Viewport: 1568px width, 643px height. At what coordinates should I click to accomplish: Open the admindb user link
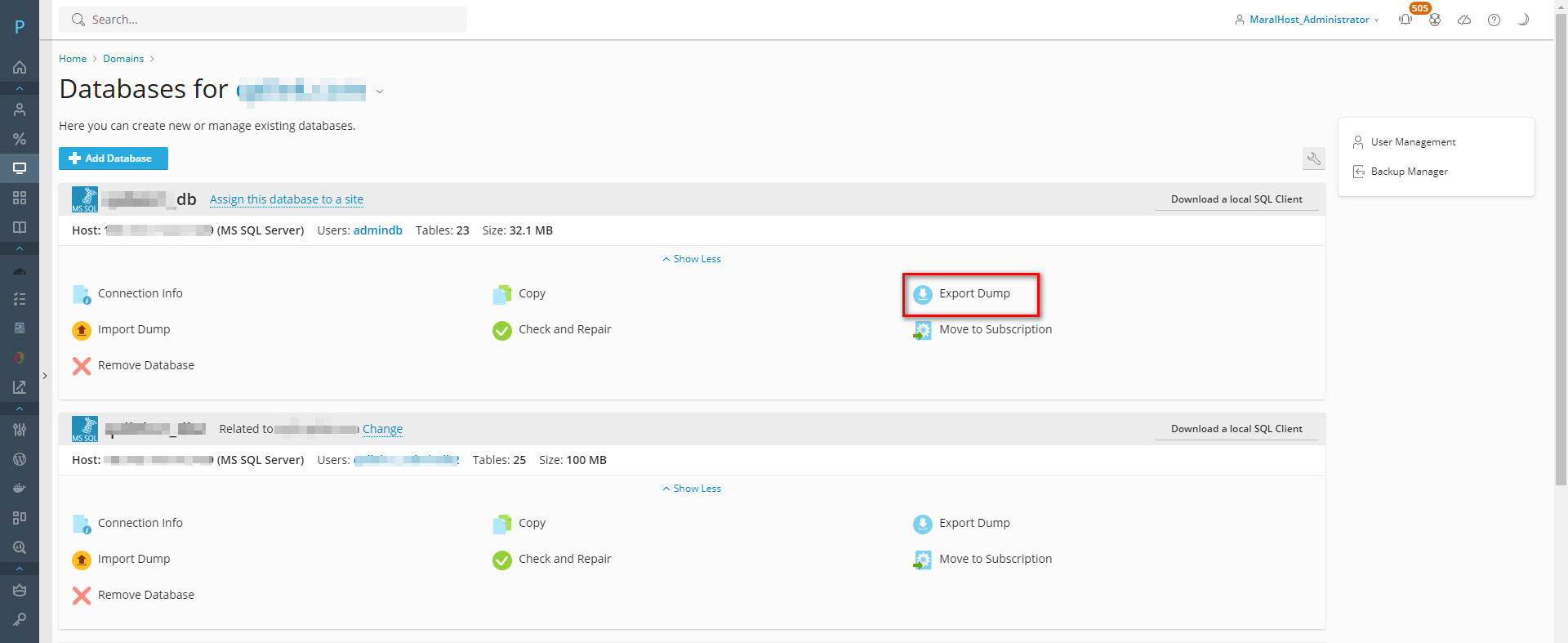[378, 230]
